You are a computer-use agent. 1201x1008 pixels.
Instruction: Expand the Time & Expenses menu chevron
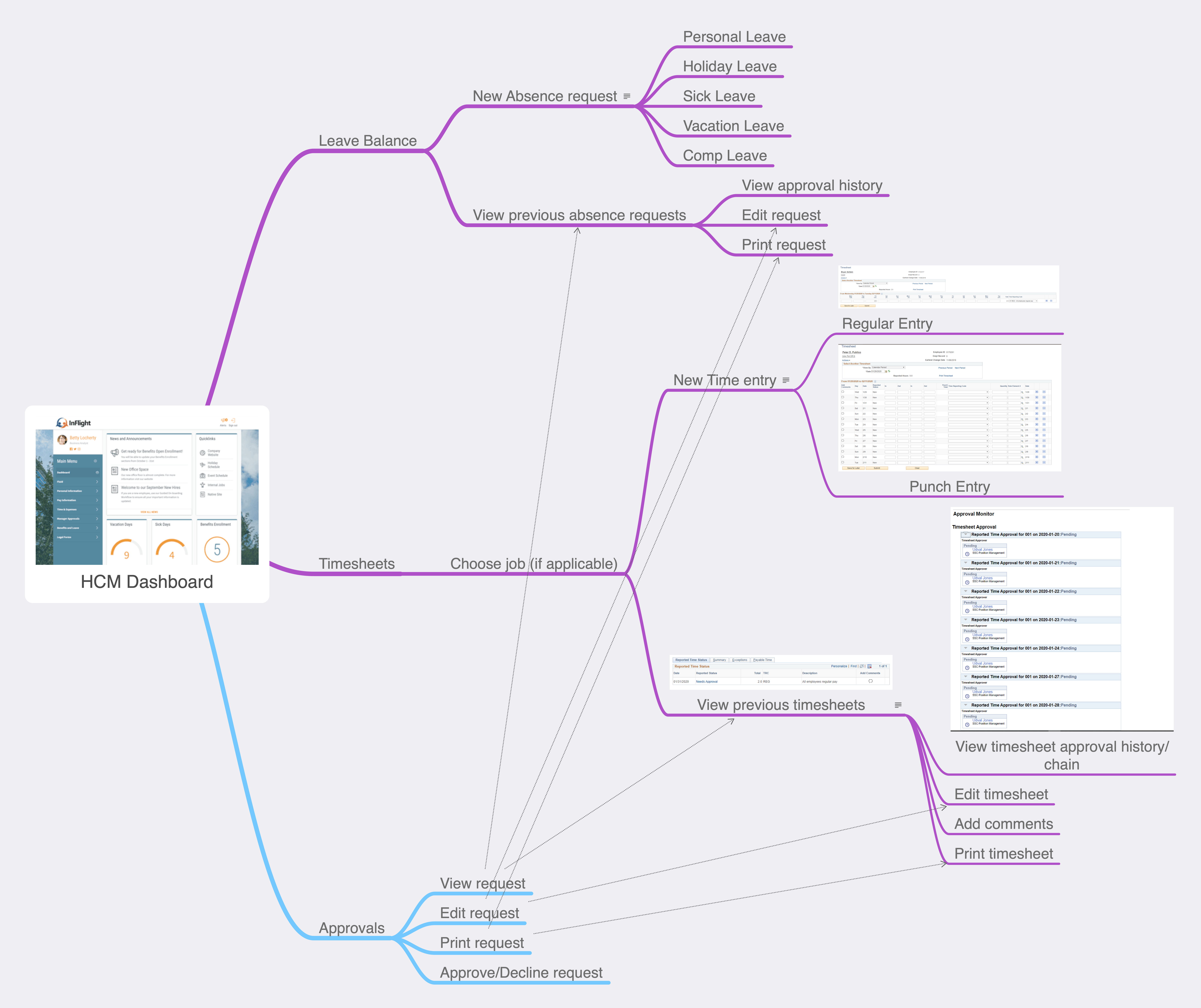[x=97, y=510]
